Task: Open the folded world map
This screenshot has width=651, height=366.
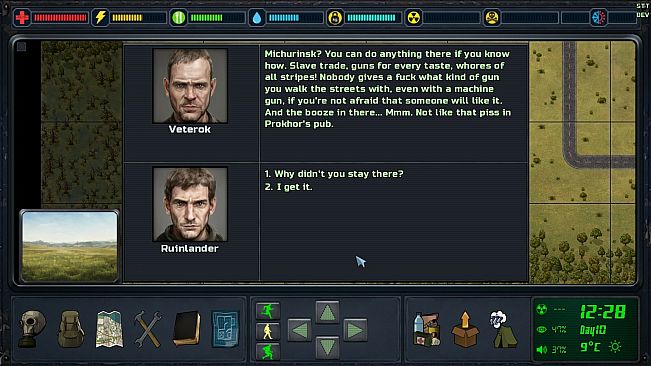Action: (x=110, y=329)
